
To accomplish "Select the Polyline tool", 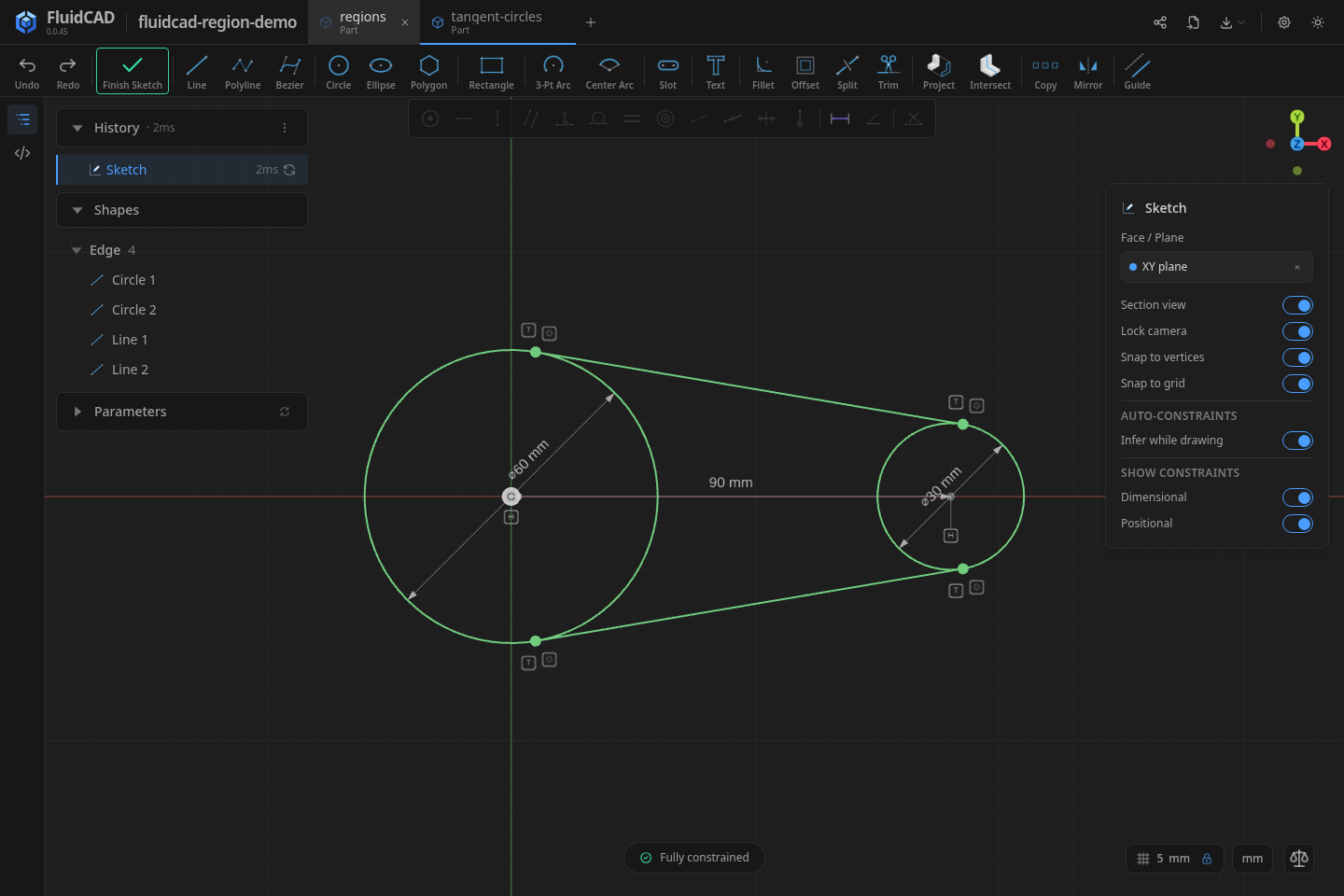I will pyautogui.click(x=243, y=72).
